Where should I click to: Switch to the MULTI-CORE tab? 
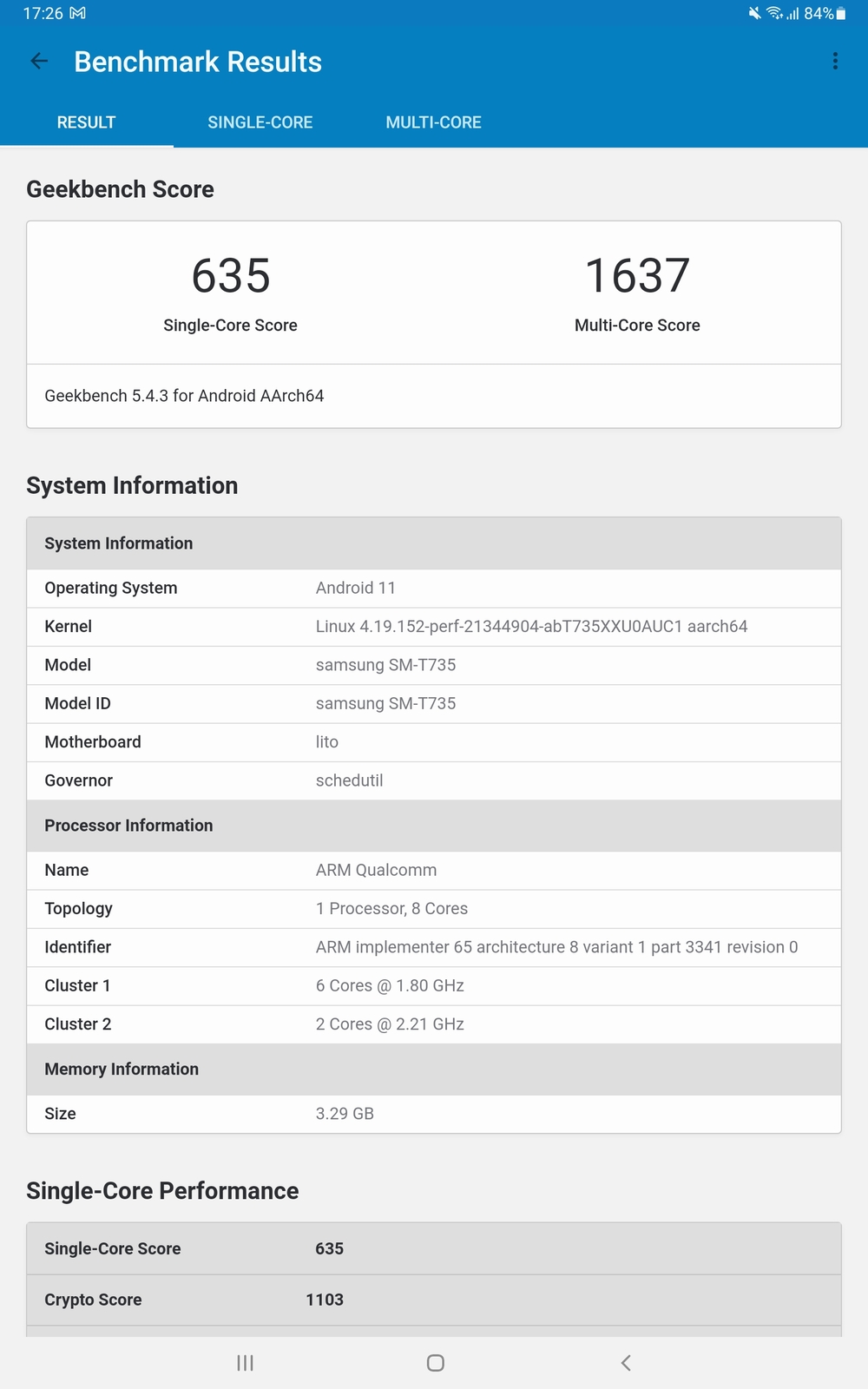pyautogui.click(x=433, y=122)
